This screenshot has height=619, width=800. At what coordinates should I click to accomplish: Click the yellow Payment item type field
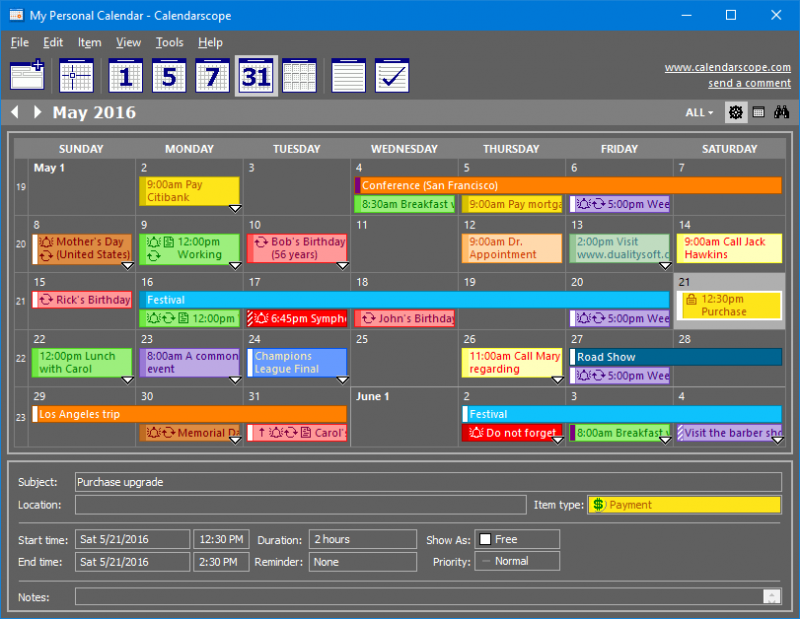[x=684, y=505]
